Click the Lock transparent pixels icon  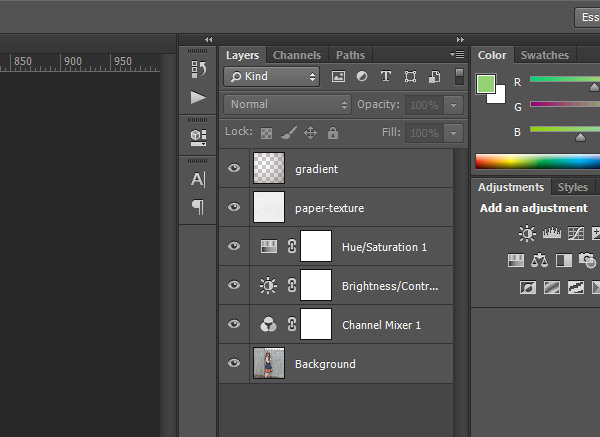pyautogui.click(x=266, y=133)
